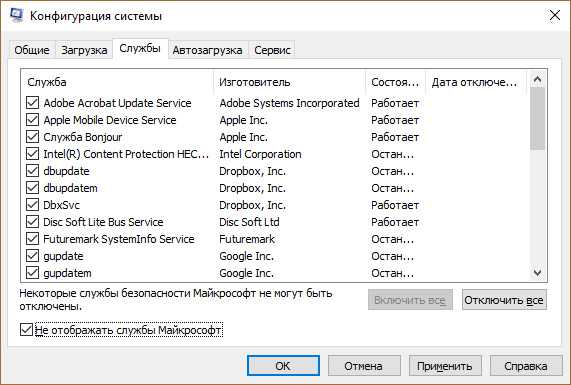Toggle the gupdate service checkbox
The width and height of the screenshot is (571, 385).
[x=32, y=256]
